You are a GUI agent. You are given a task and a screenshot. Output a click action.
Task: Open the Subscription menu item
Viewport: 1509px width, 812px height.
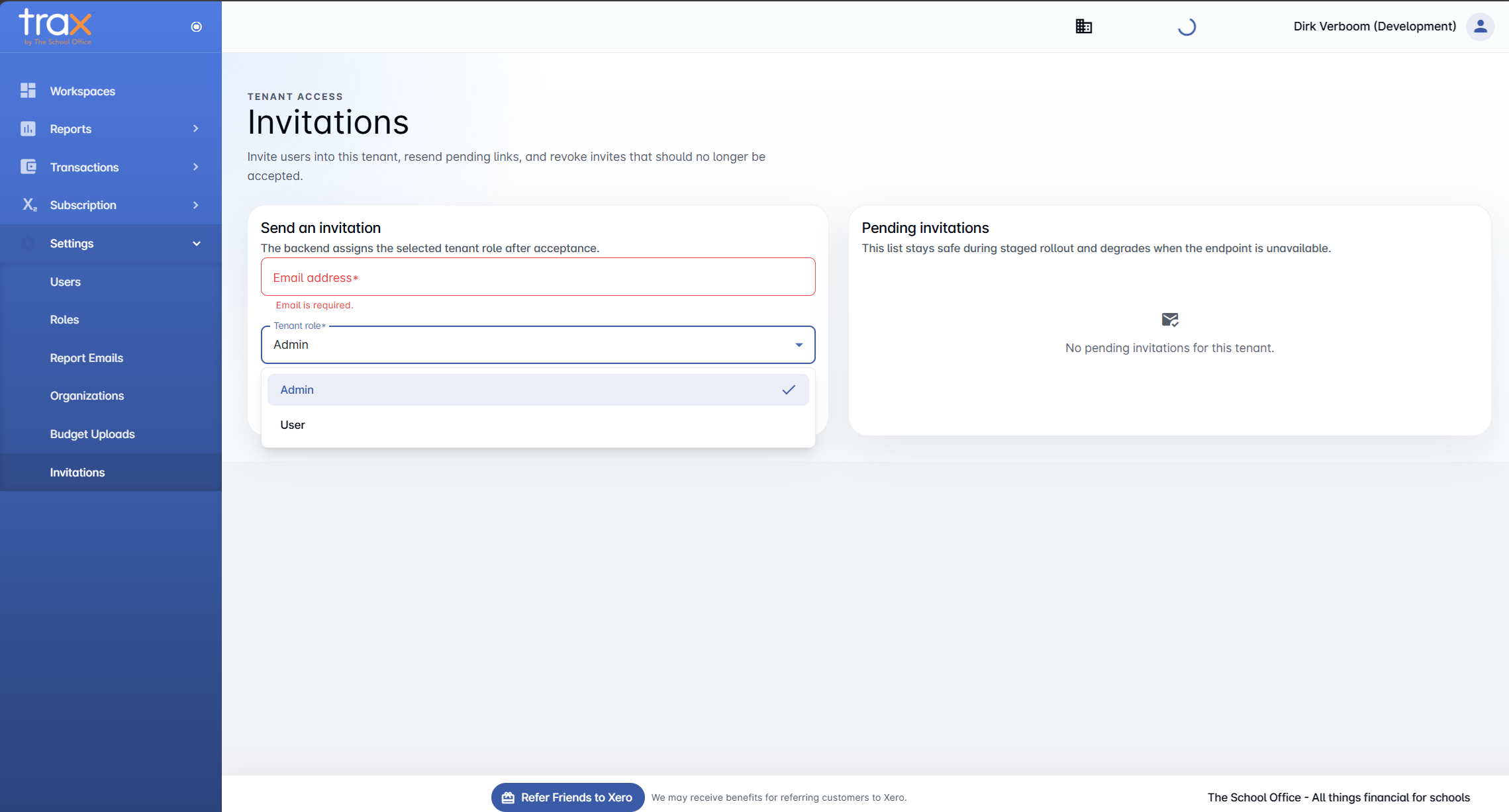coord(111,204)
